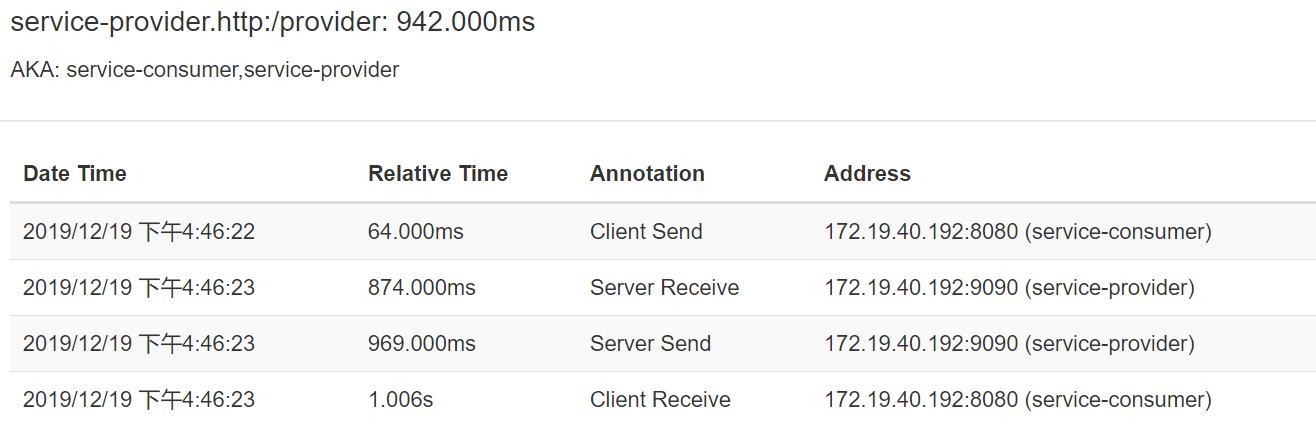Click the span title service-provider.http:/provider

(199, 22)
